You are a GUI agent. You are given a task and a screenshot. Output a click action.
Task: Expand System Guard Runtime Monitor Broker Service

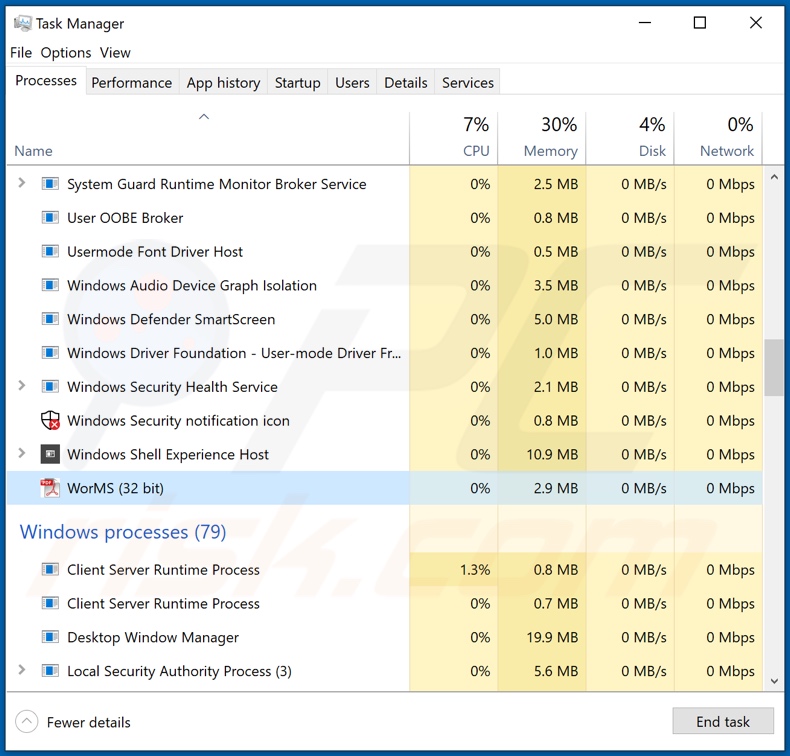point(22,184)
